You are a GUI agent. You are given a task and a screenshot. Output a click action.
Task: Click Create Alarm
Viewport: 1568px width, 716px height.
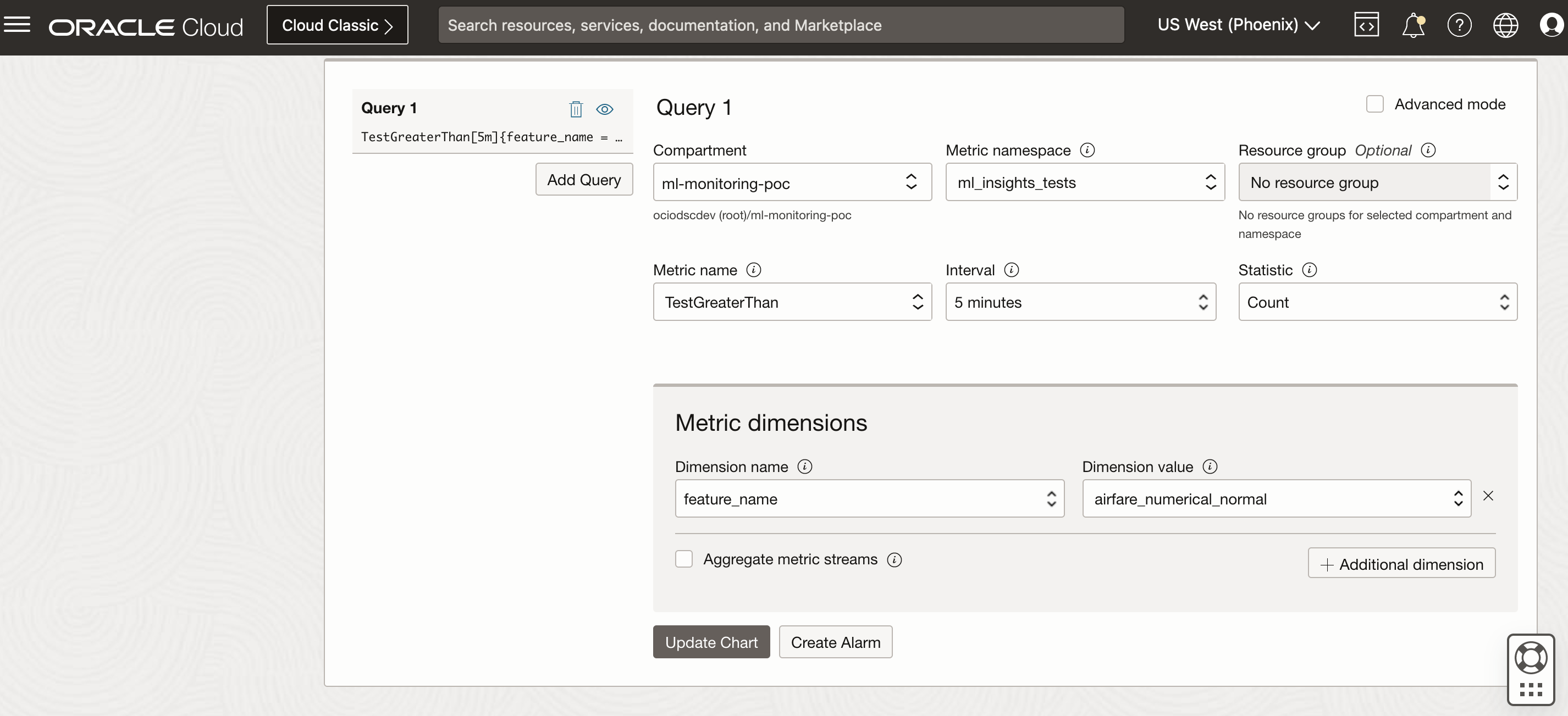point(835,642)
